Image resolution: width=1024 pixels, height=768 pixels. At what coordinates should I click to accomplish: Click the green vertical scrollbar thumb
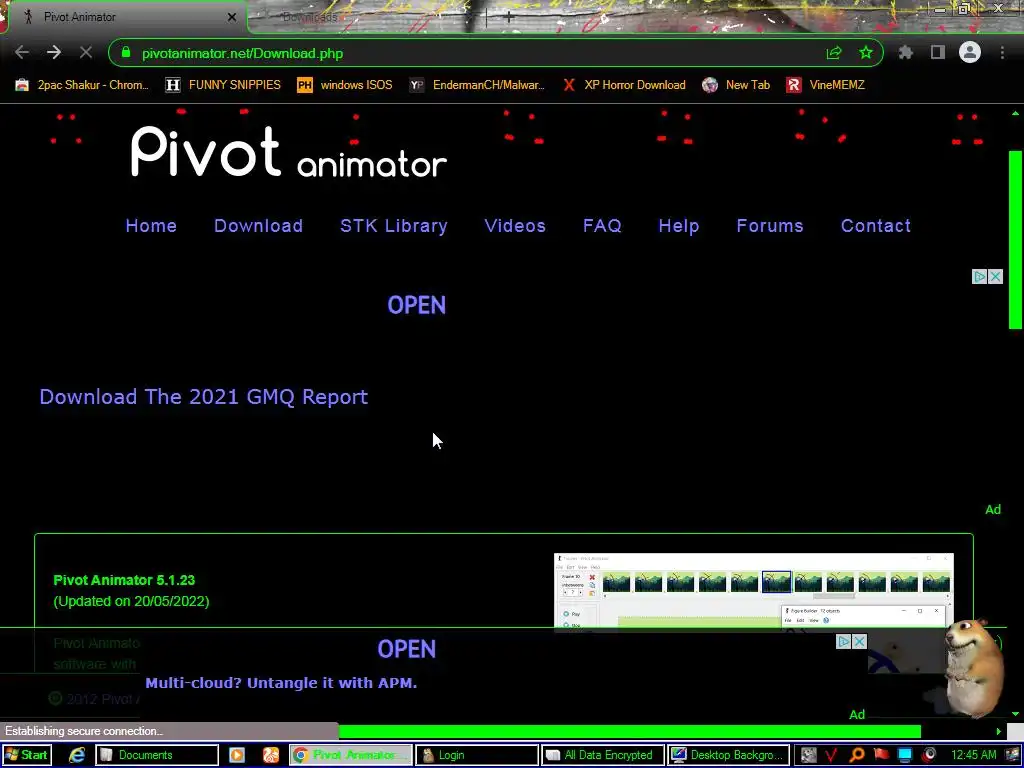(1016, 240)
